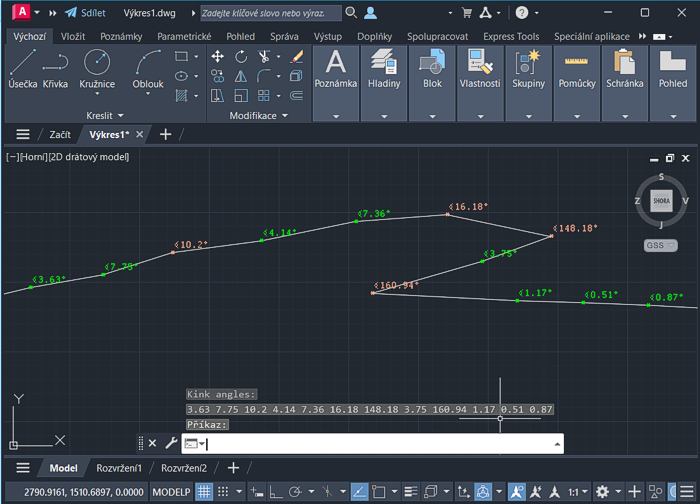Add a new drawing tab with plus
Viewport: 700px width, 504px height.
[x=166, y=134]
